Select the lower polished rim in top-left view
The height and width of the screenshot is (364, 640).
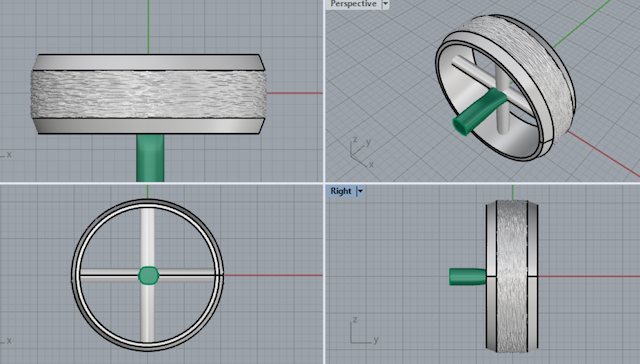(149, 127)
